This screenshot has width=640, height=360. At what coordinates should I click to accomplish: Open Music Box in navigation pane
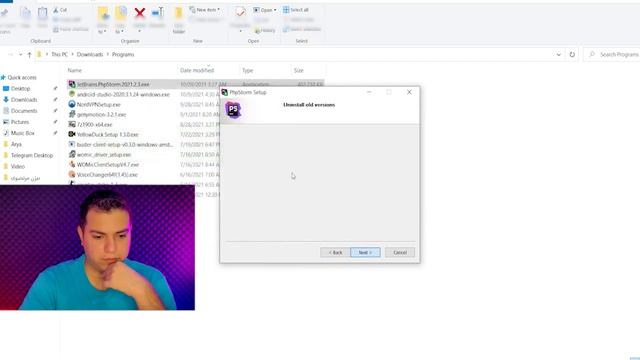22,133
